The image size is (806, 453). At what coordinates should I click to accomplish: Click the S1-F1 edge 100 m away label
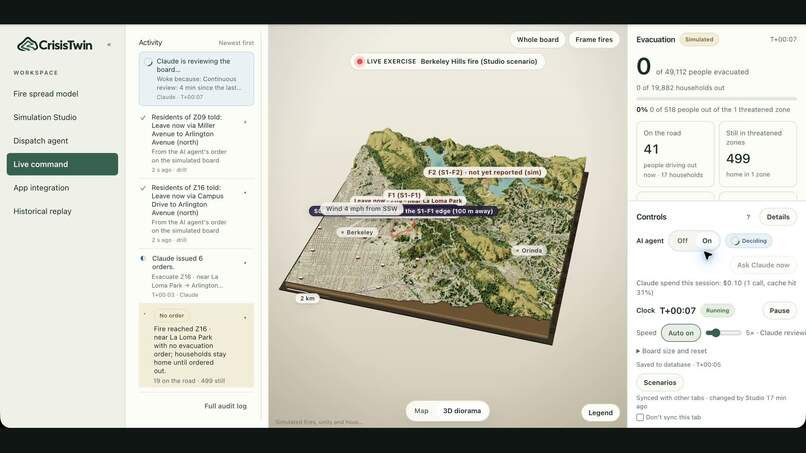click(450, 211)
